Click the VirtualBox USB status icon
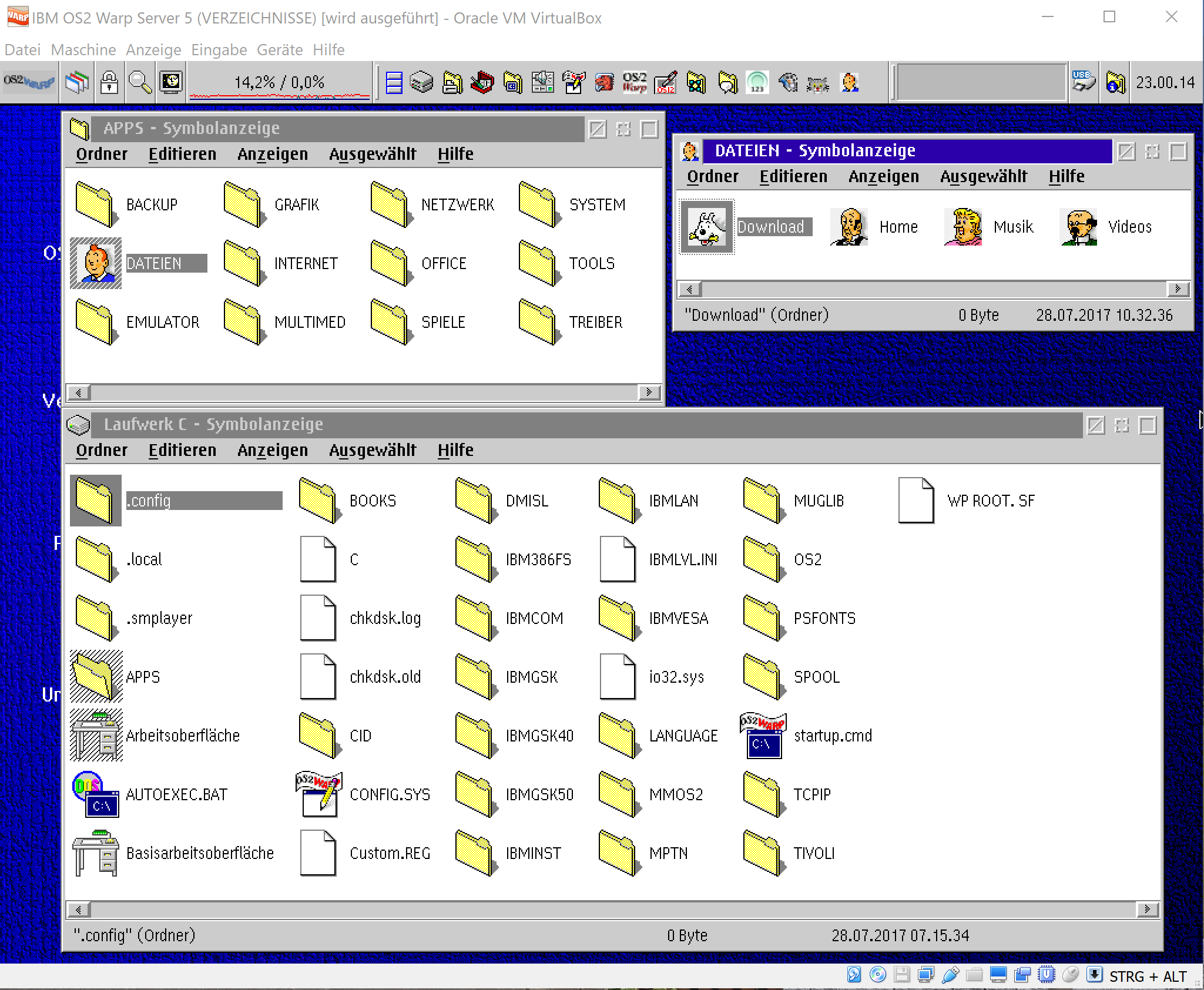 pos(950,975)
